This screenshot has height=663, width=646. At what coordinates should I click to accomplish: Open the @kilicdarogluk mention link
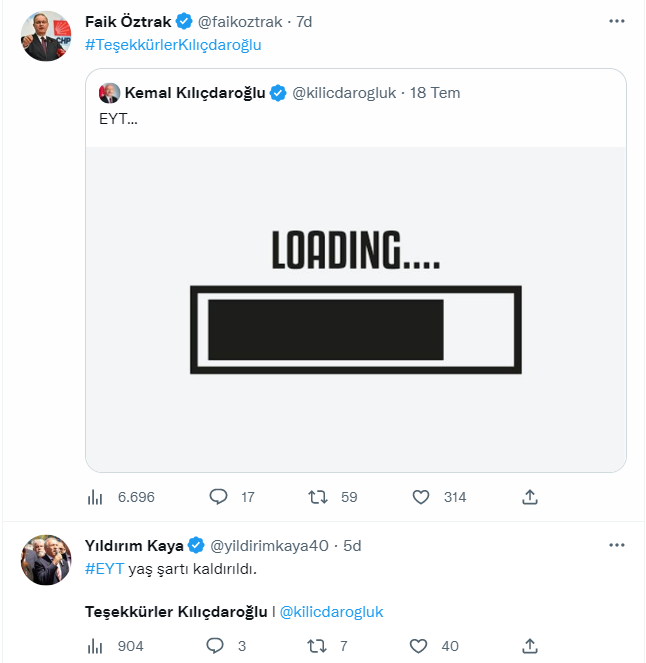[x=331, y=612]
